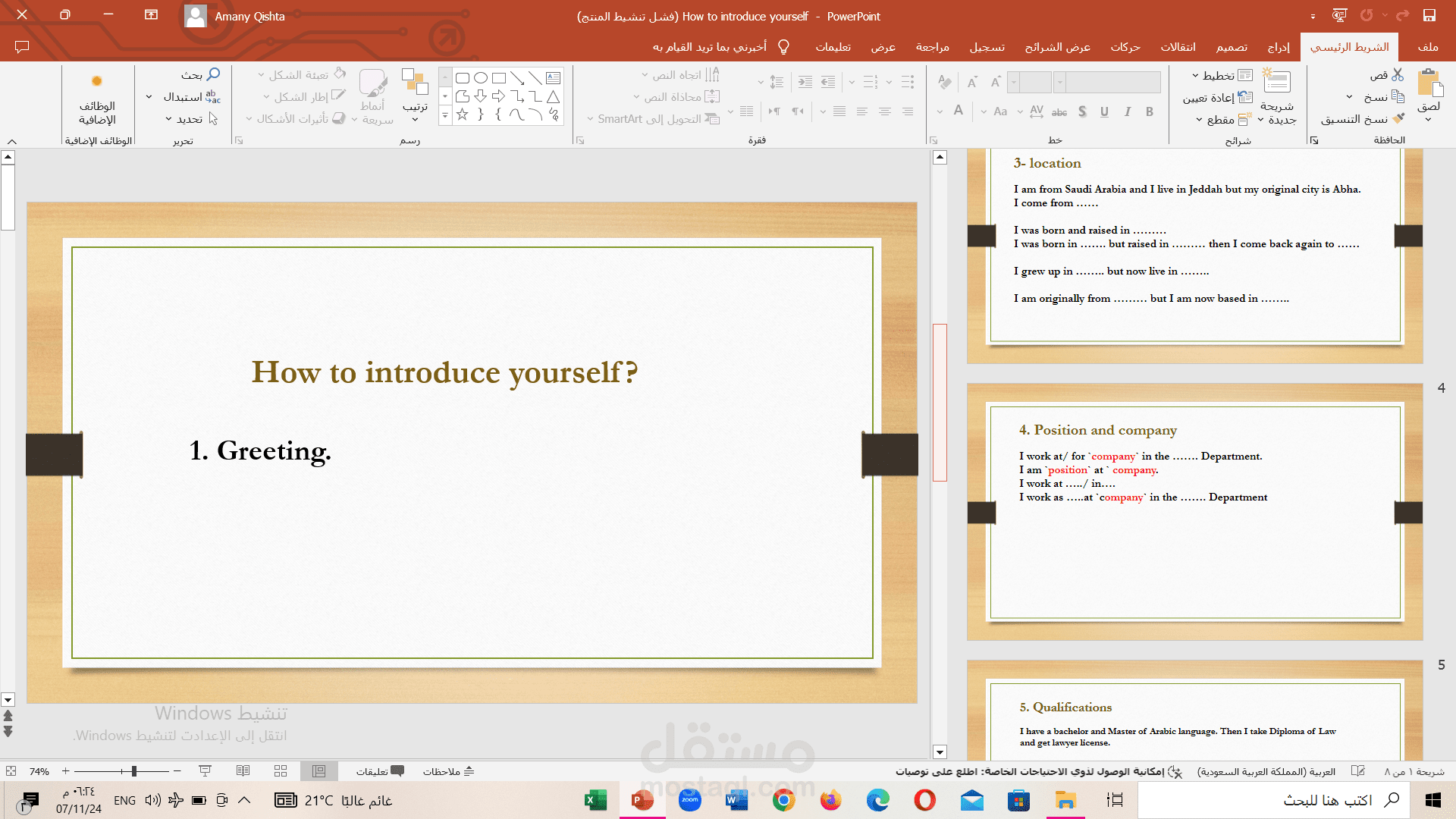Image resolution: width=1456 pixels, height=819 pixels.
Task: Click the Find (بحث) magnifier icon
Action: point(214,74)
